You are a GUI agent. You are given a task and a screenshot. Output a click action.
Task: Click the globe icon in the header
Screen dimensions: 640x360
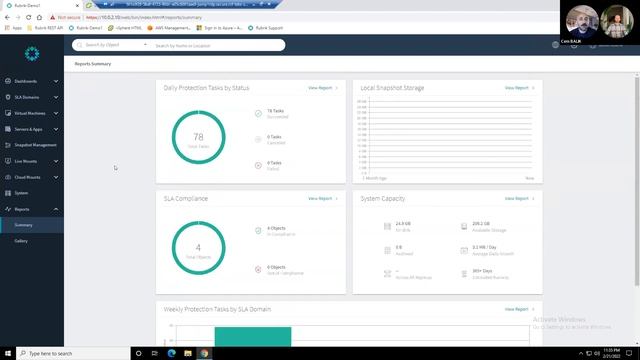(x=555, y=45)
